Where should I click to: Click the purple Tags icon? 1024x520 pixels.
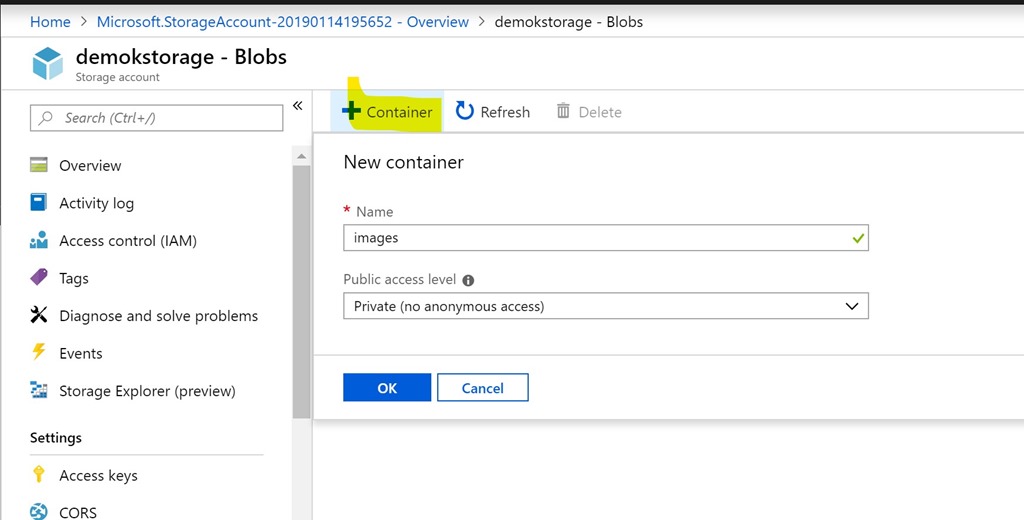[x=39, y=277]
